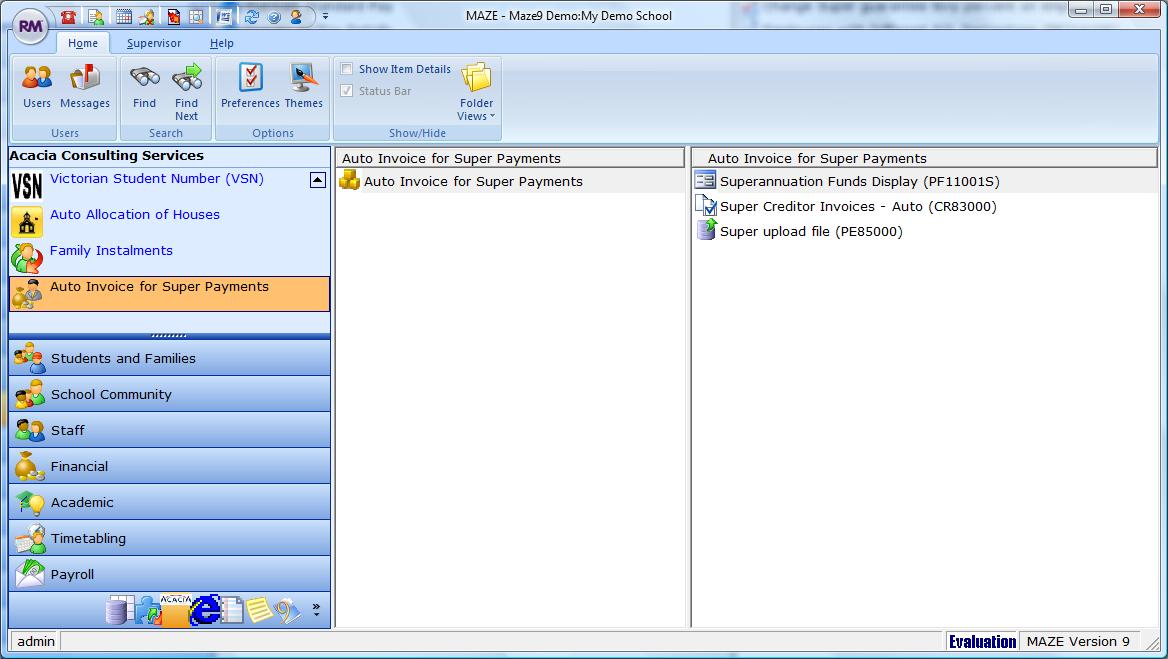Click the sidebar list scroll-up arrow
The image size is (1168, 659).
click(x=318, y=179)
